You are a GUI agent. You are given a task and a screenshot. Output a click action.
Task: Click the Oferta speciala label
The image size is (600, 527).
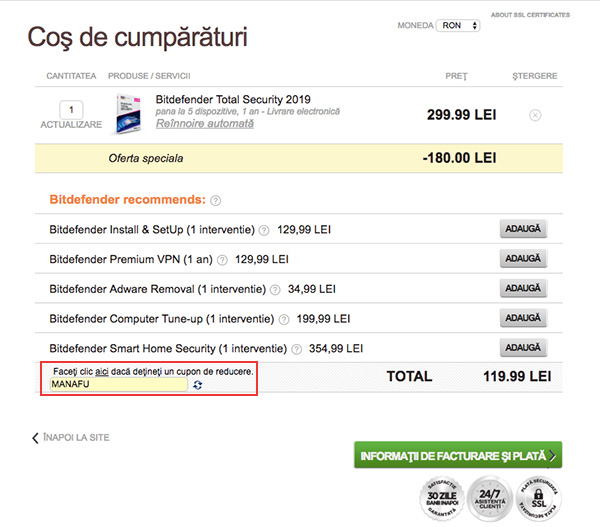(146, 158)
